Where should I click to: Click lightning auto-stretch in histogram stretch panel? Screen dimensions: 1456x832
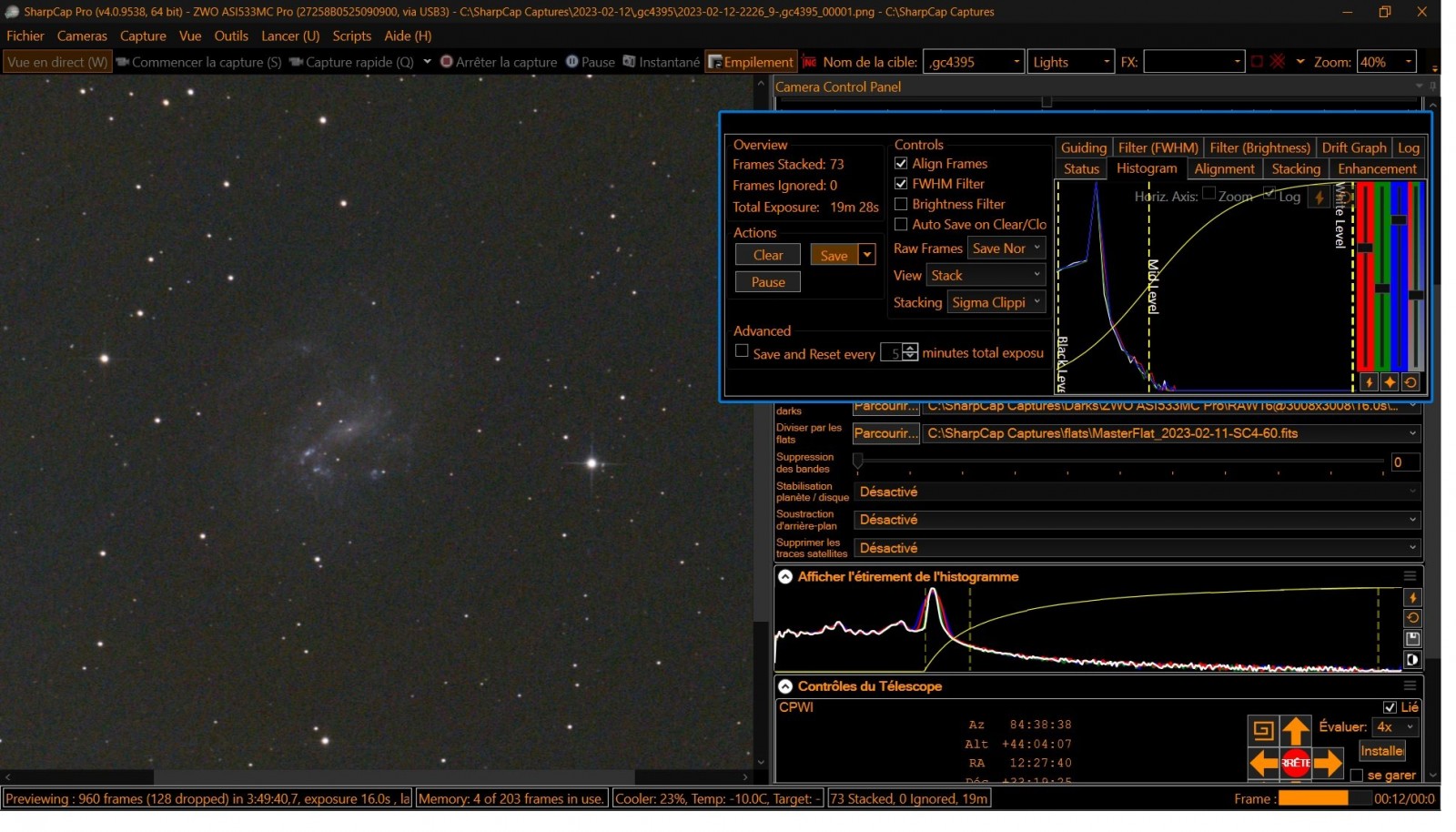click(x=1412, y=598)
